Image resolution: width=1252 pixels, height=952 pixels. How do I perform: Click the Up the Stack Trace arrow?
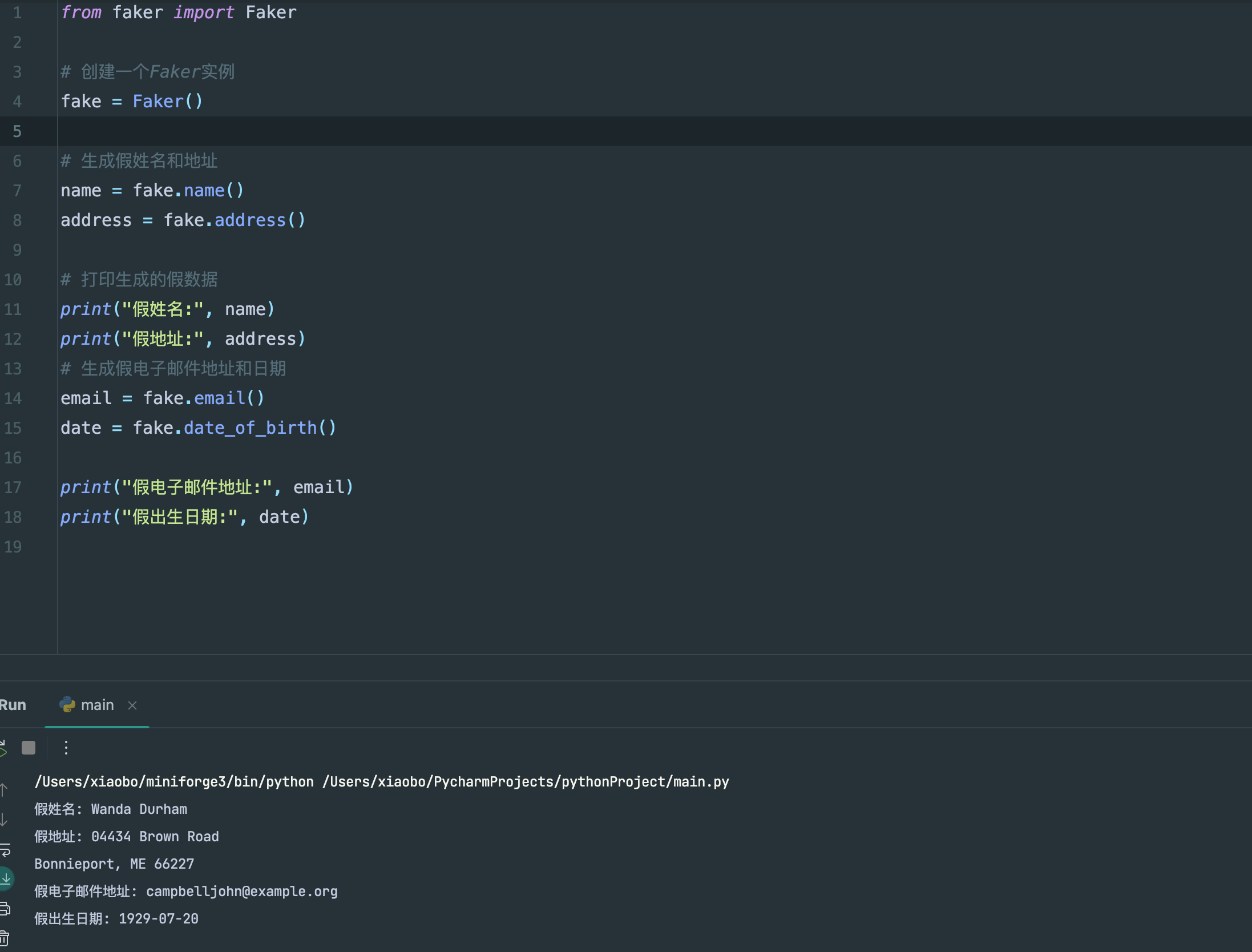click(3, 790)
